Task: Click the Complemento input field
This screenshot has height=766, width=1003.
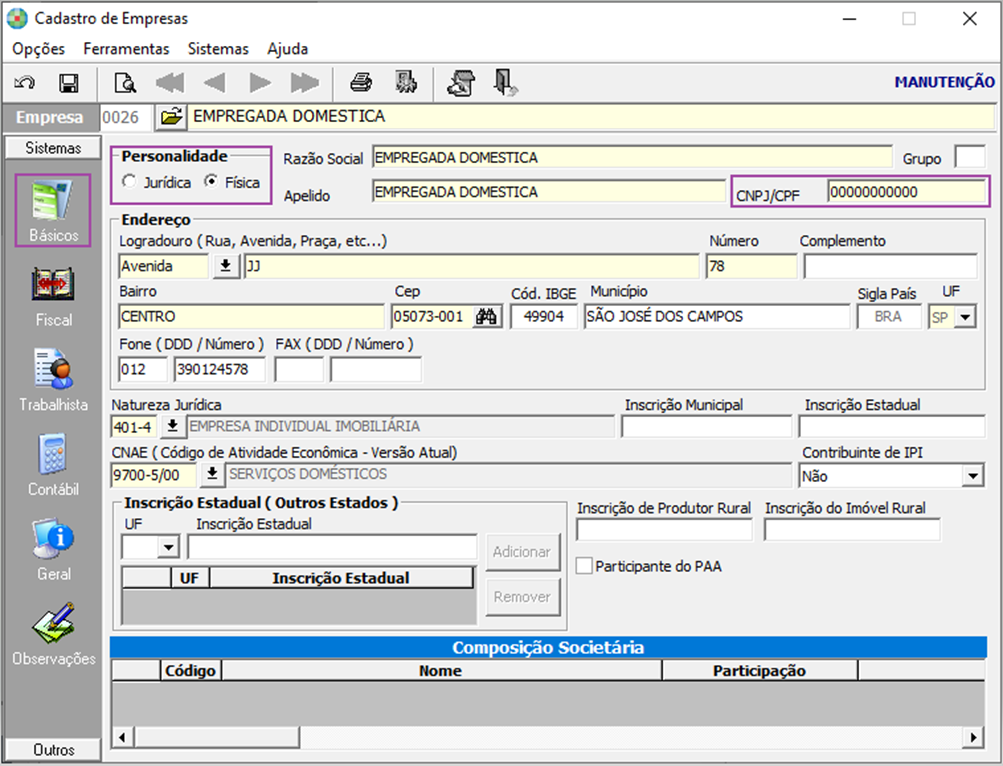Action: [890, 266]
